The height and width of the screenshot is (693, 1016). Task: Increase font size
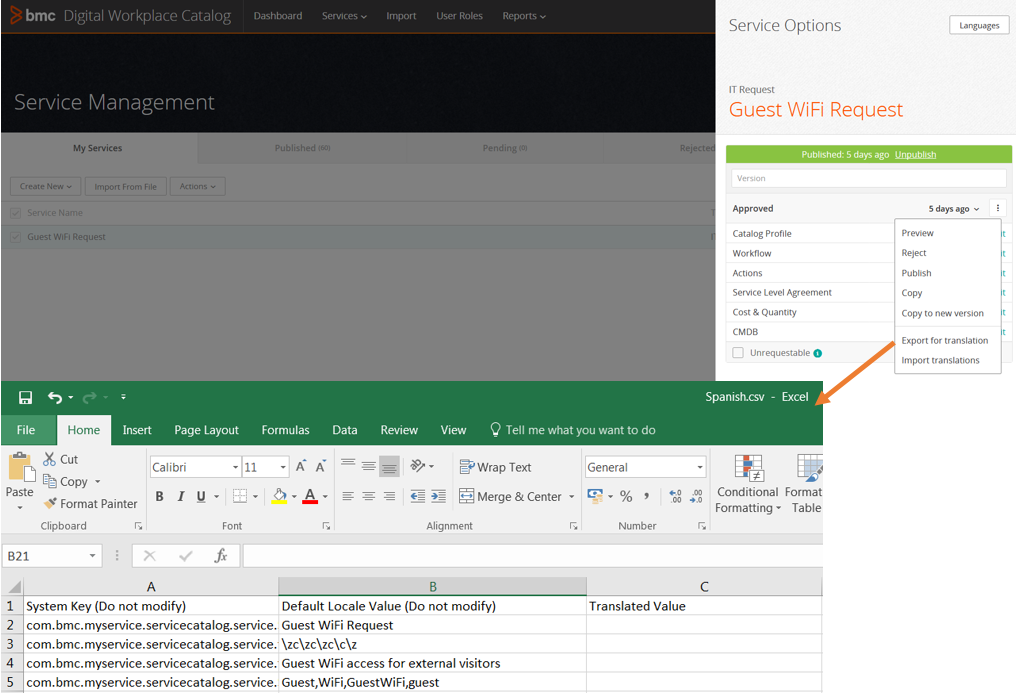click(301, 467)
